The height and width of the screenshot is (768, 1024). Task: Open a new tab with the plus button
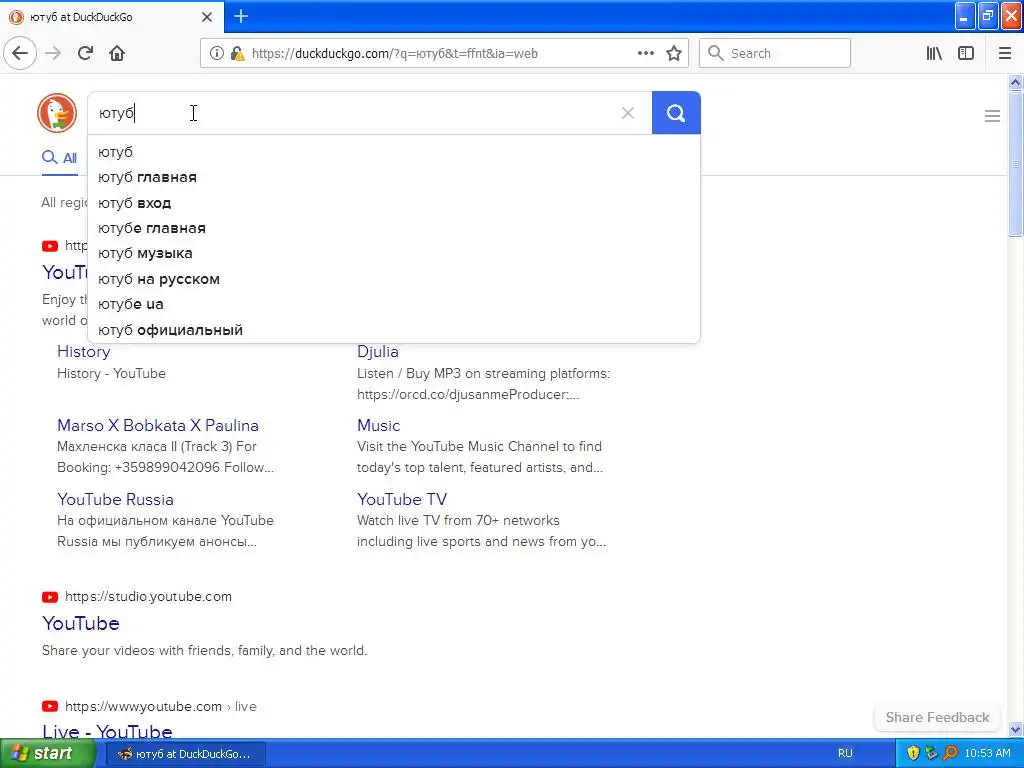pos(241,16)
